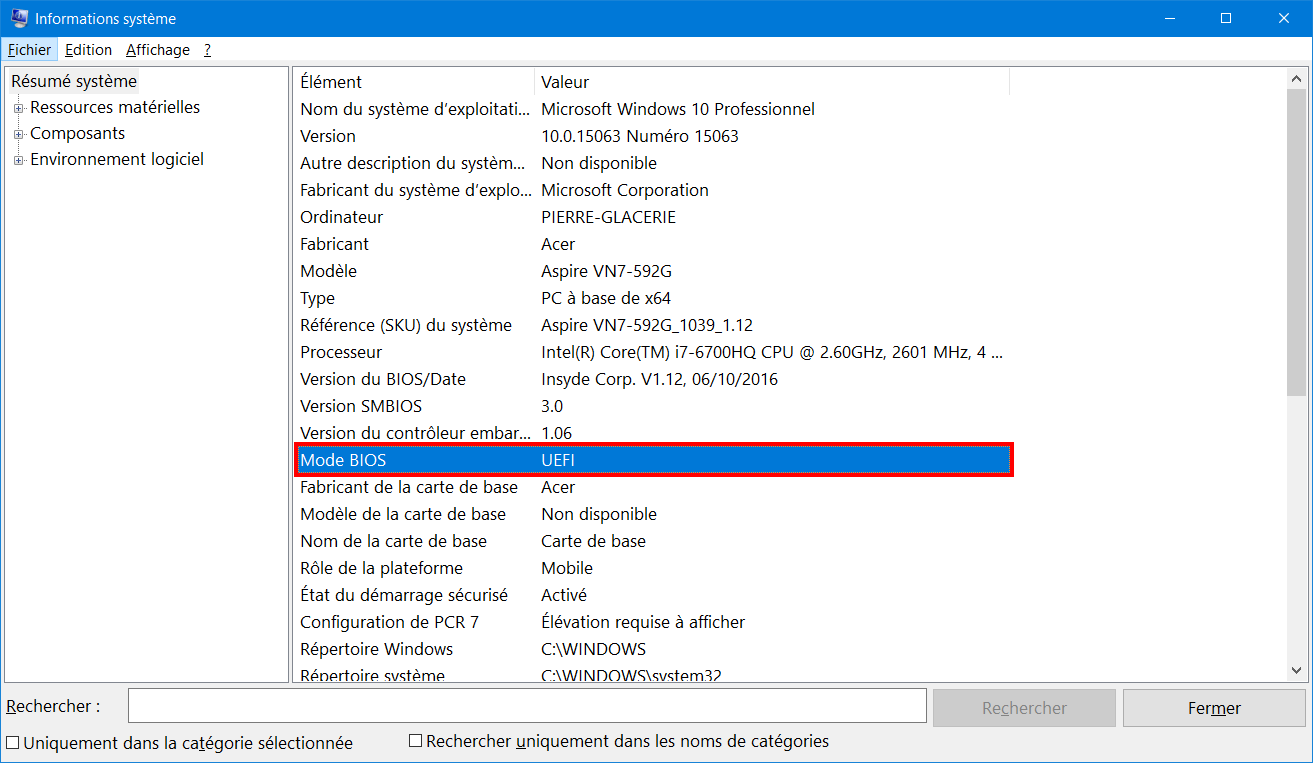
Task: Select the Processeur row
Action: [652, 352]
